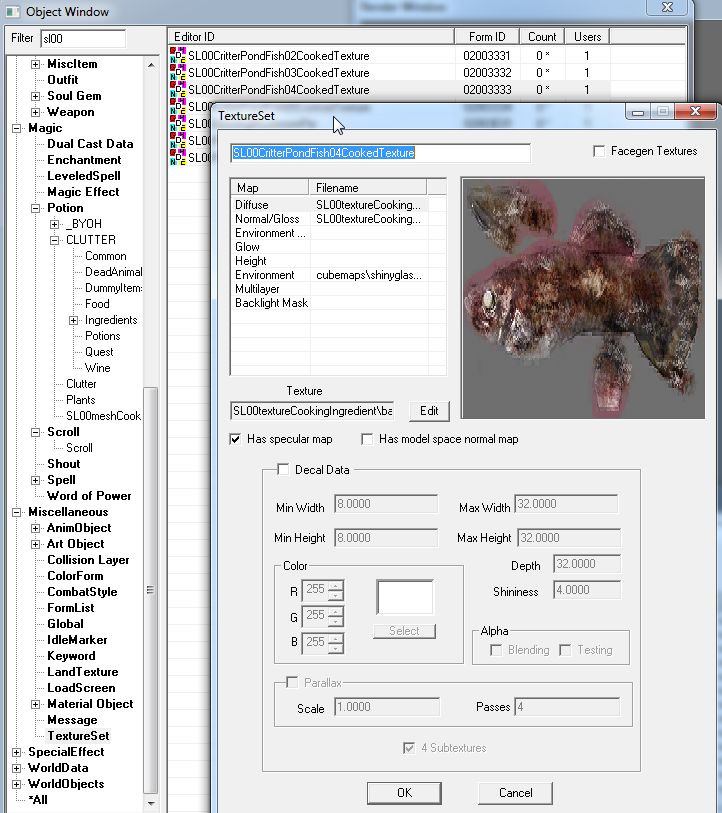Expand the SpecialEffect tree node

(17, 752)
